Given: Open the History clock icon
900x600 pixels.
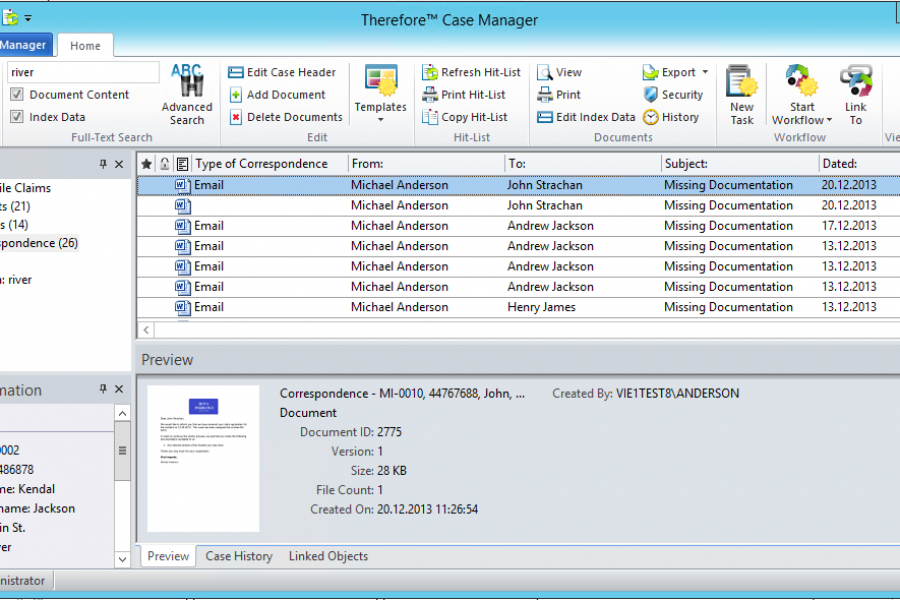Looking at the screenshot, I should [x=651, y=117].
